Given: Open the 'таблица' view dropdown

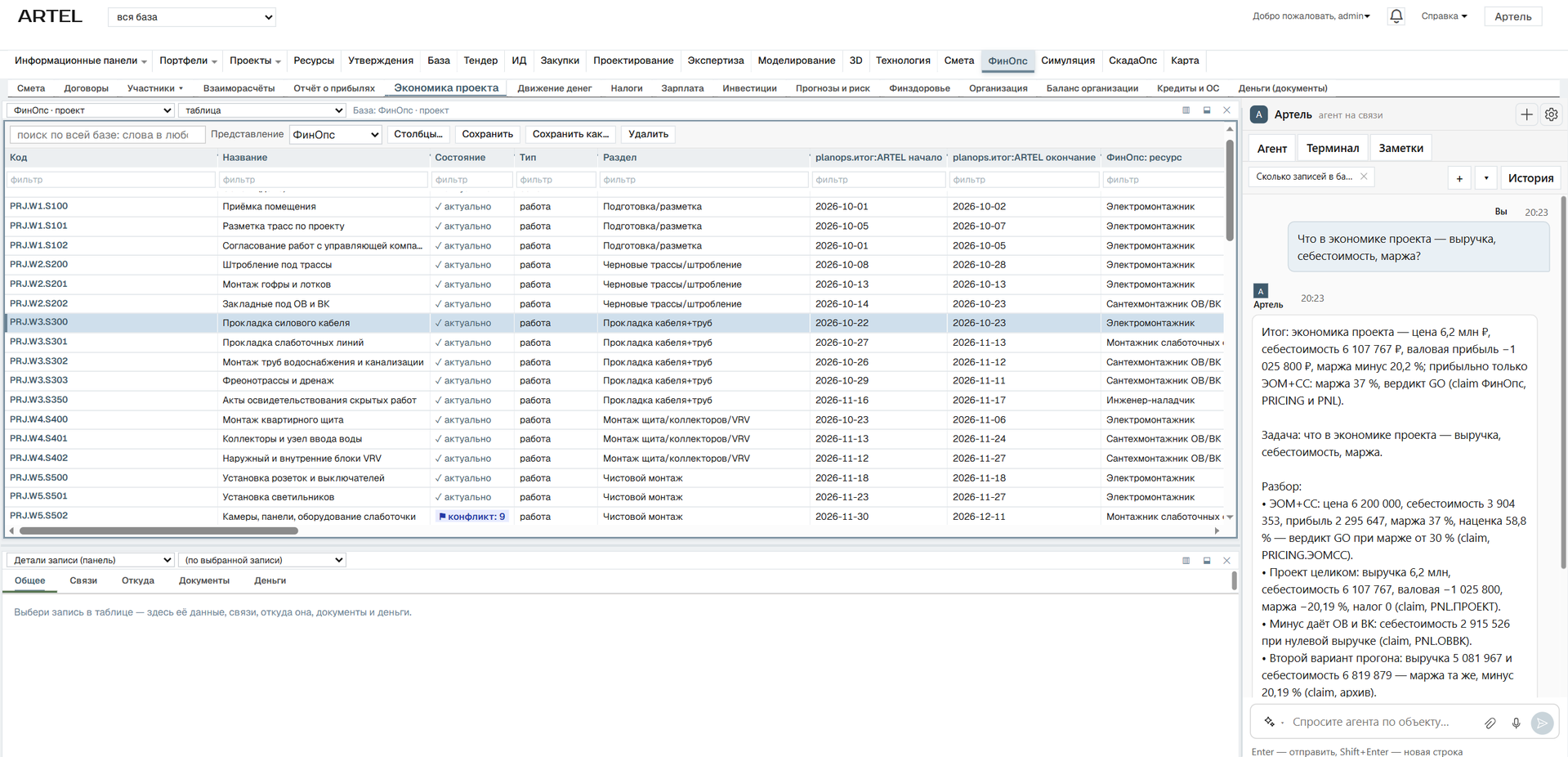Looking at the screenshot, I should pyautogui.click(x=262, y=110).
